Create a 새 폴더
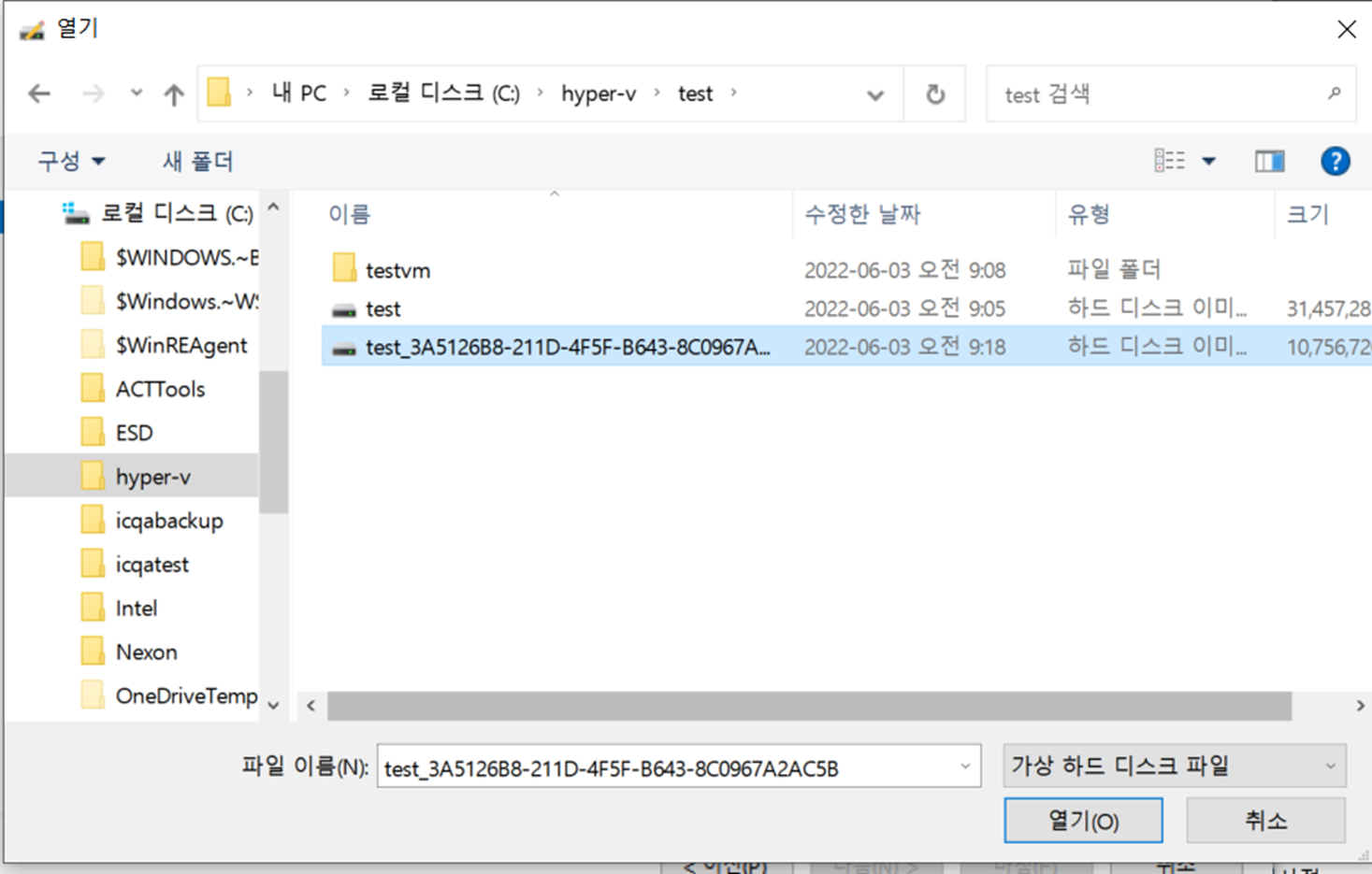Screen dimensions: 1372x874 coord(197,161)
